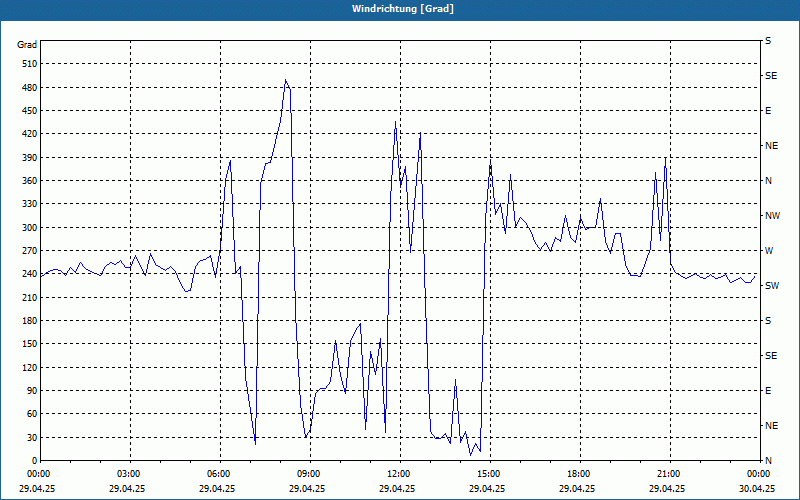Pick the 390 y-axis value
800x500 pixels.
[30, 158]
